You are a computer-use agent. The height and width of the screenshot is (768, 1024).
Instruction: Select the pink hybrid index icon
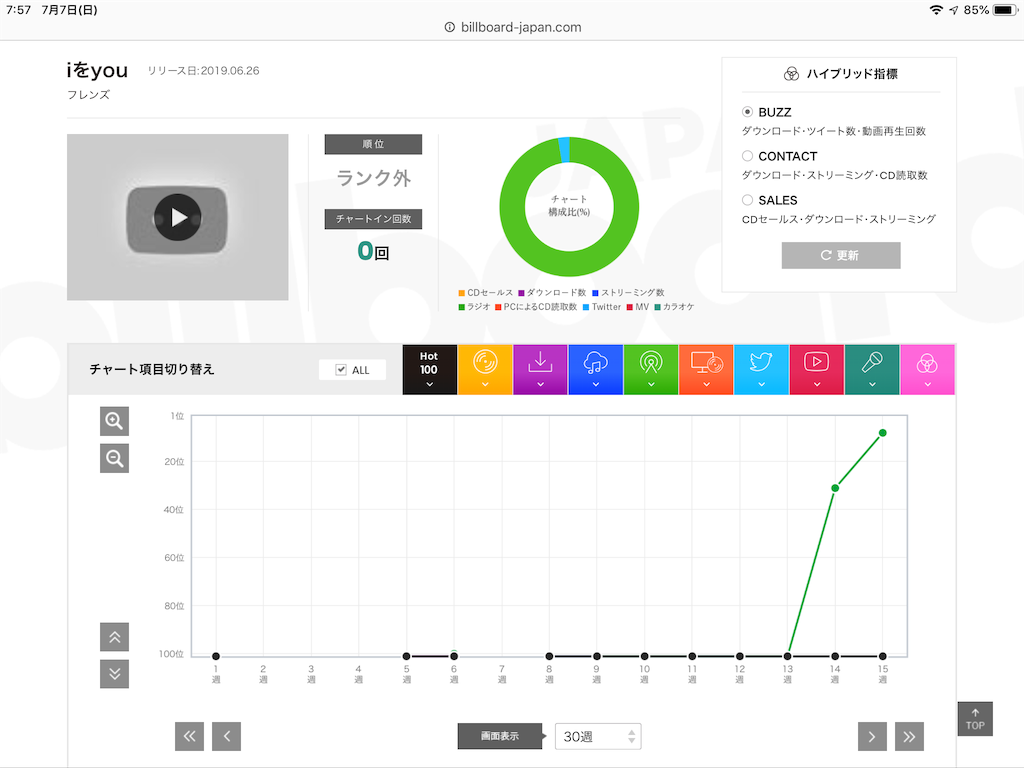click(927, 370)
